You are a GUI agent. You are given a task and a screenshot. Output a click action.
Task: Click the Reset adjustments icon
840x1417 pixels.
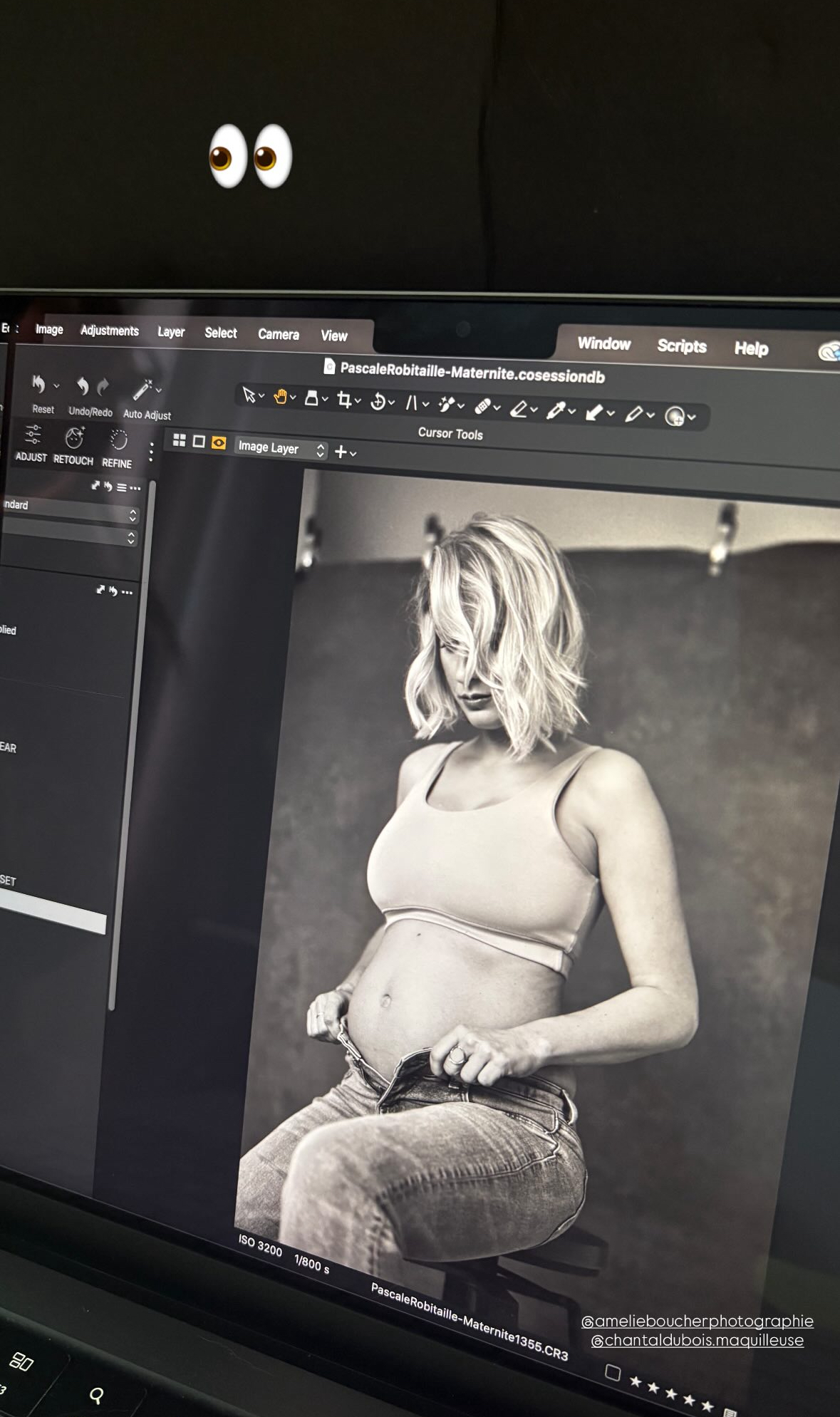38,385
